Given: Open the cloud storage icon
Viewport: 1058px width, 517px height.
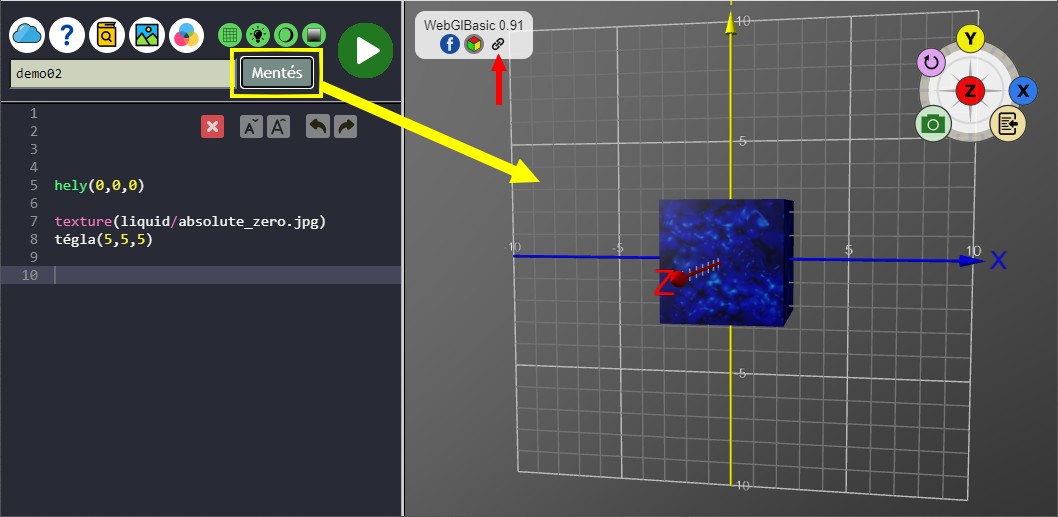Looking at the screenshot, I should (x=28, y=36).
